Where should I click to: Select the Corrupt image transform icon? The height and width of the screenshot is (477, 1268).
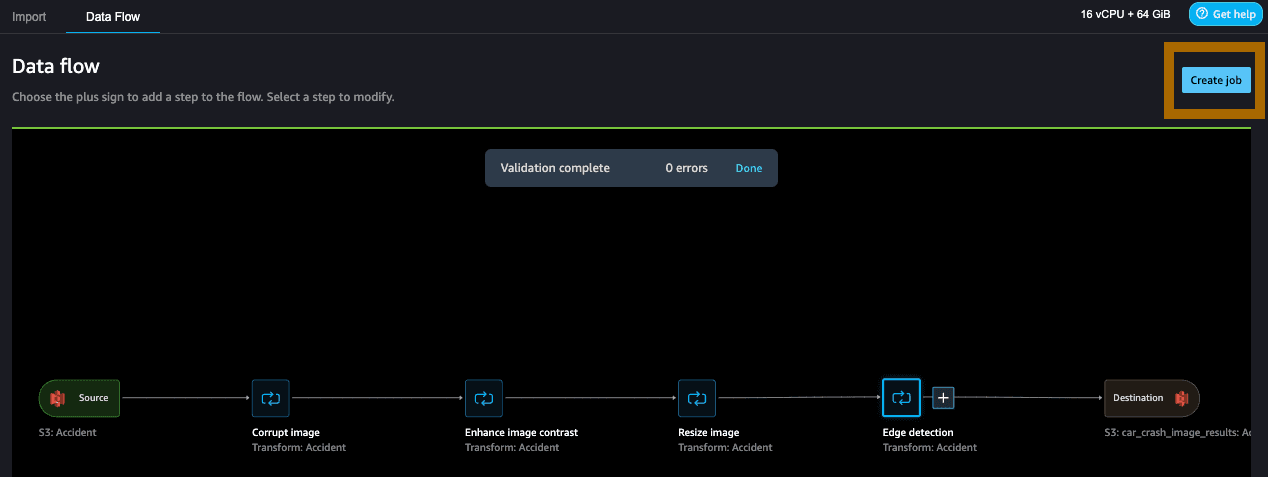[x=270, y=398]
